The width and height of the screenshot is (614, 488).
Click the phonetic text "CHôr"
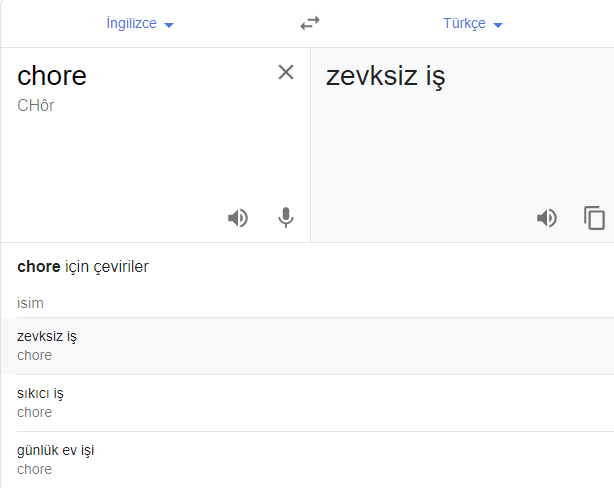click(x=36, y=105)
